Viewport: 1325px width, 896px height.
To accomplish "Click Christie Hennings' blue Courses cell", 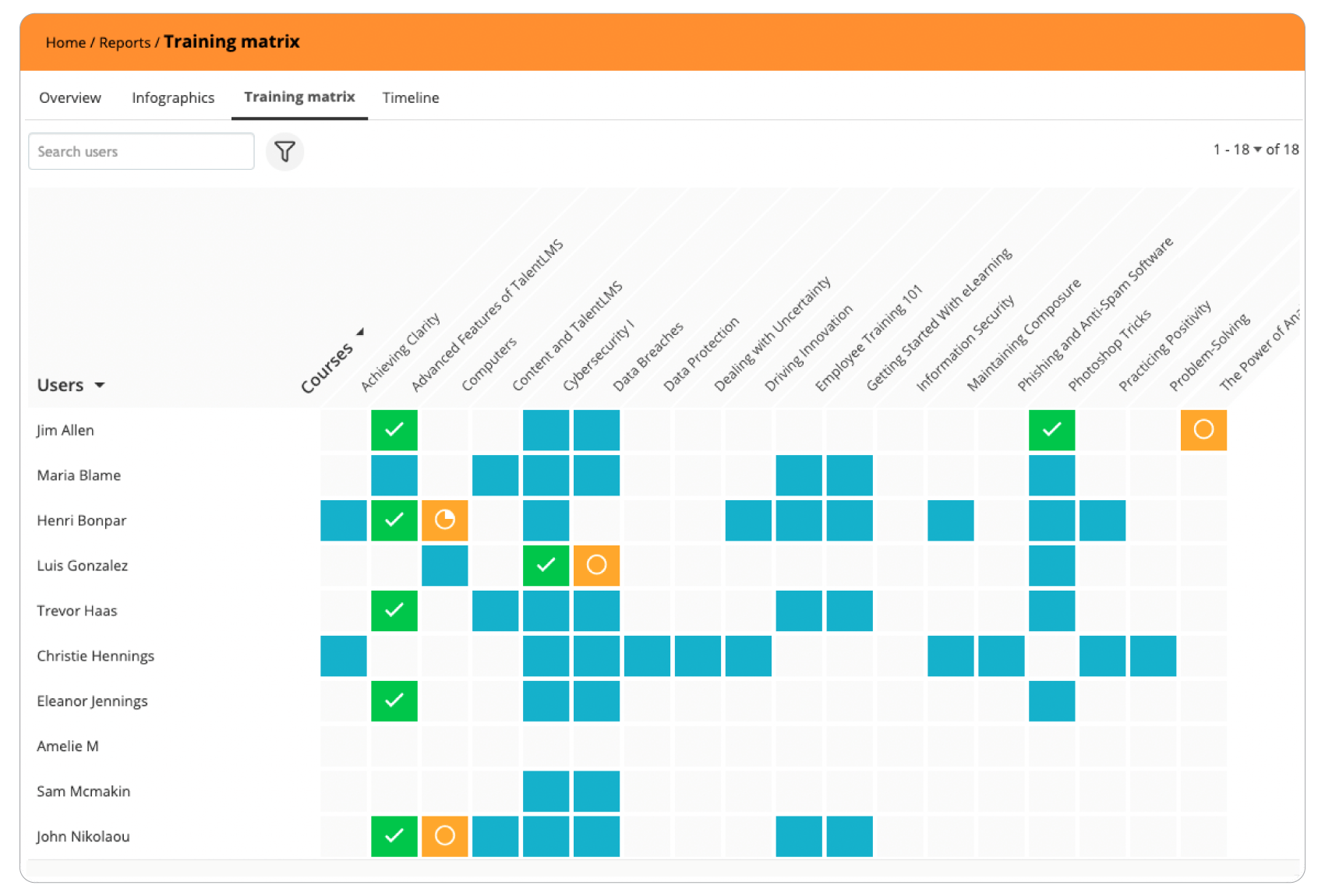I will point(343,656).
